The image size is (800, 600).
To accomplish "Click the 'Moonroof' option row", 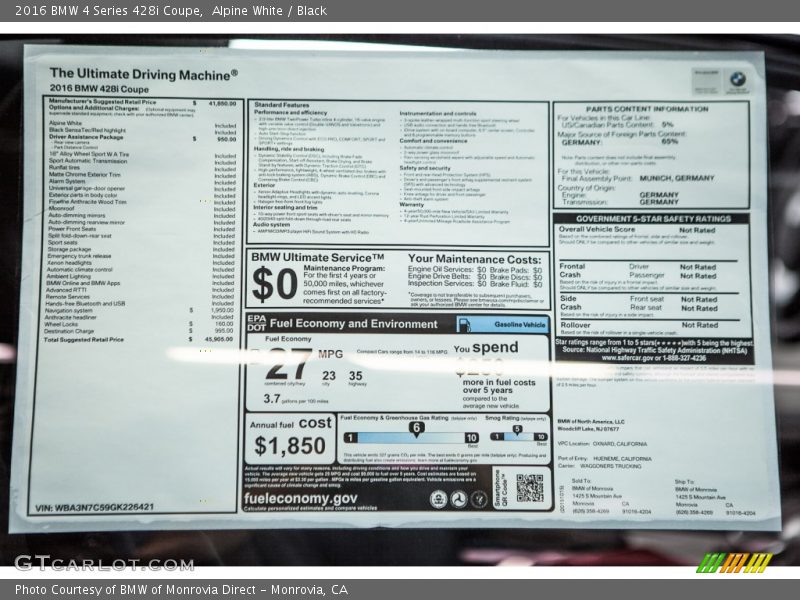I will (141, 209).
